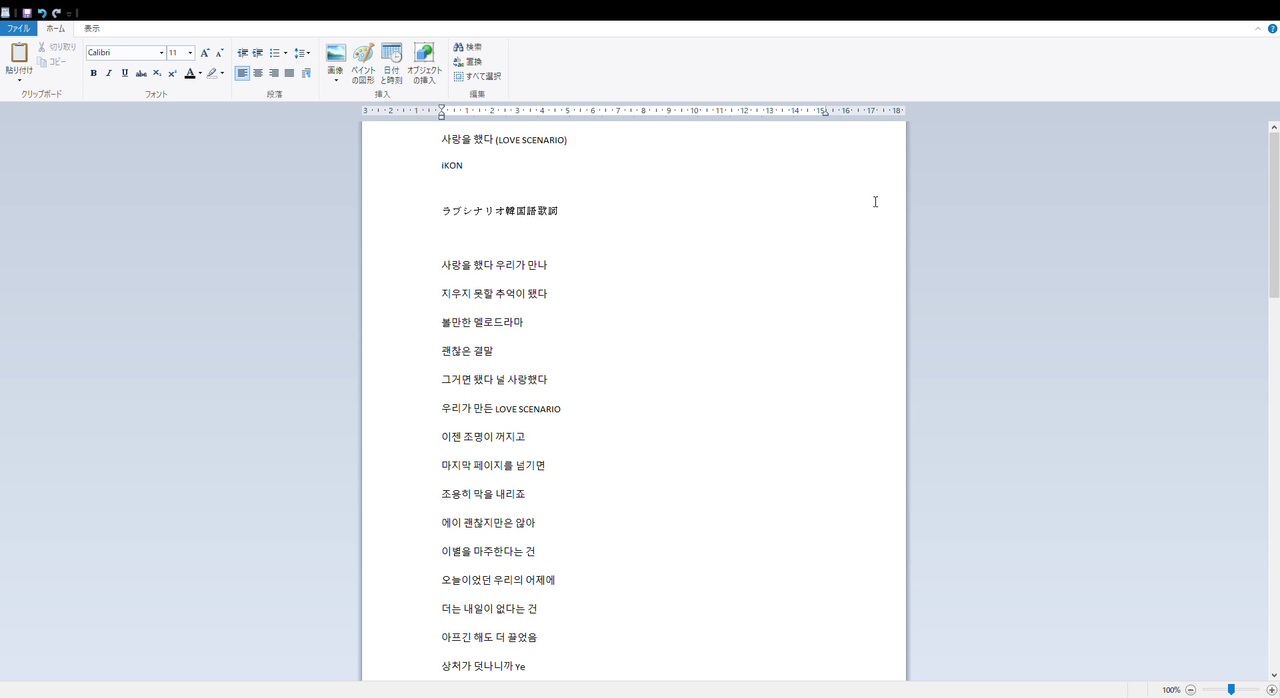Open the list style dropdown arrow
1280x698 pixels.
coord(286,53)
